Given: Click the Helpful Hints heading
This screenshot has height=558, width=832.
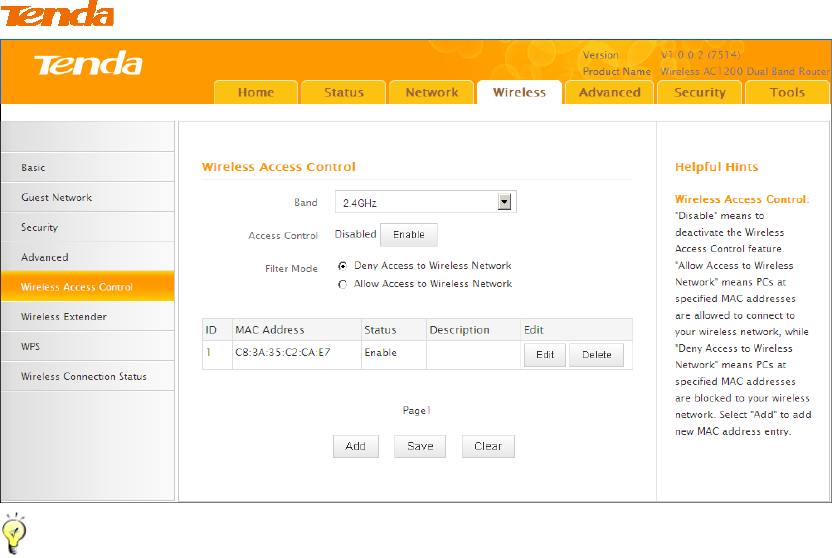Looking at the screenshot, I should [x=716, y=167].
